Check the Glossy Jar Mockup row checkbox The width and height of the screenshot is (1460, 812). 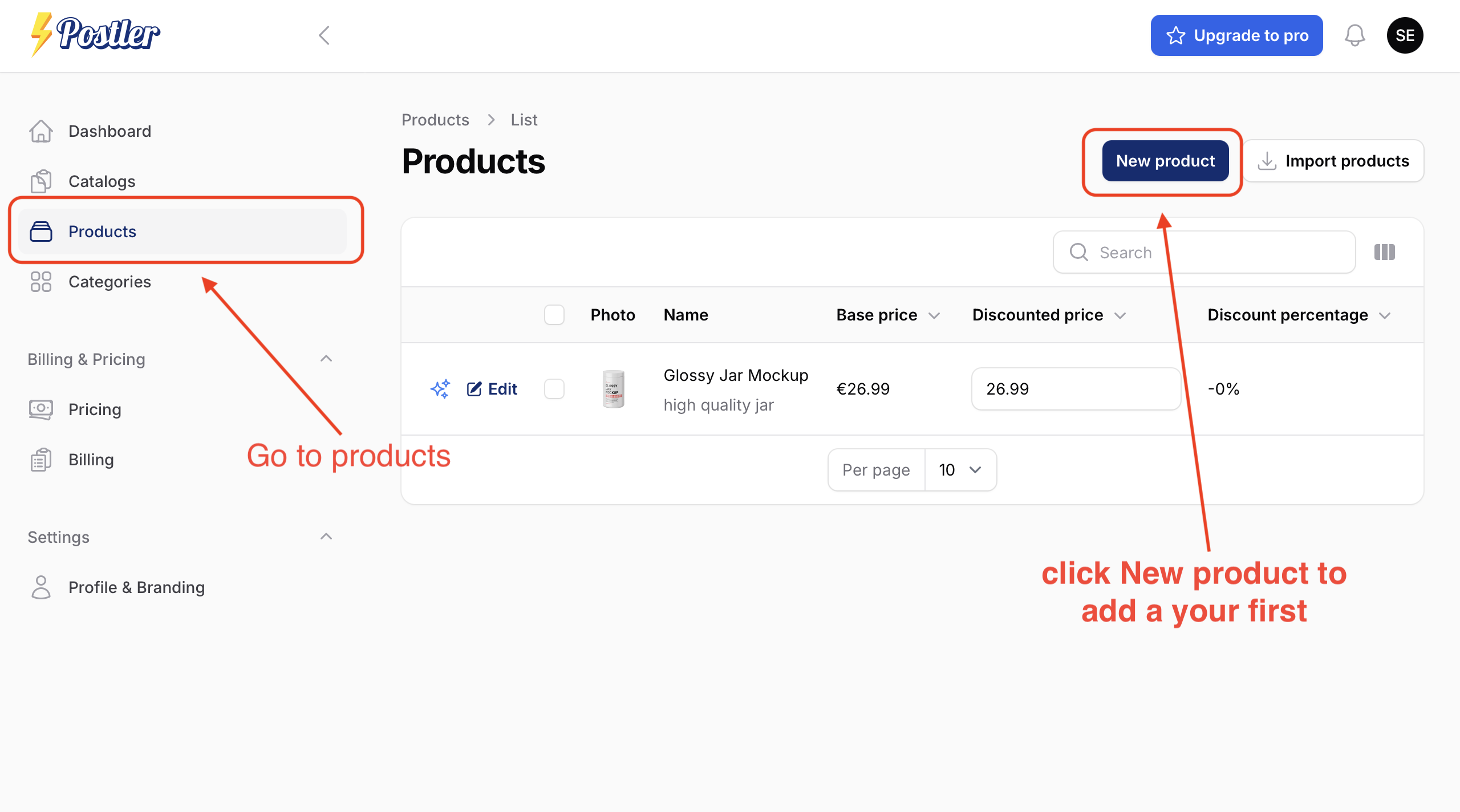[x=554, y=388]
